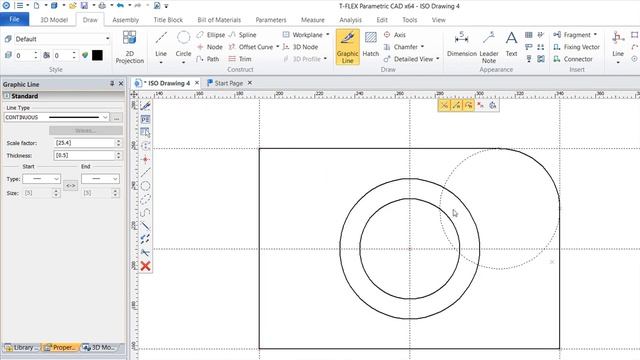Click the red X cancel icon in vertical toolbar

pyautogui.click(x=145, y=266)
